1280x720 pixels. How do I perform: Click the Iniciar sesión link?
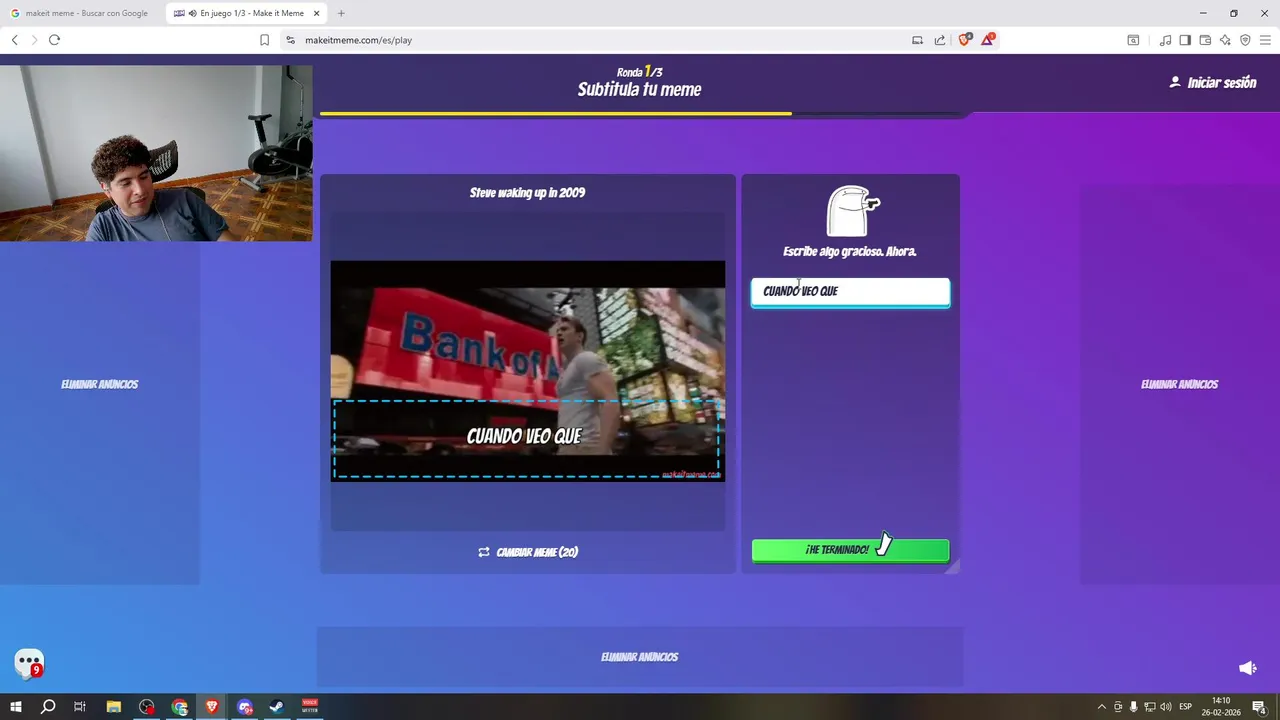[1221, 83]
